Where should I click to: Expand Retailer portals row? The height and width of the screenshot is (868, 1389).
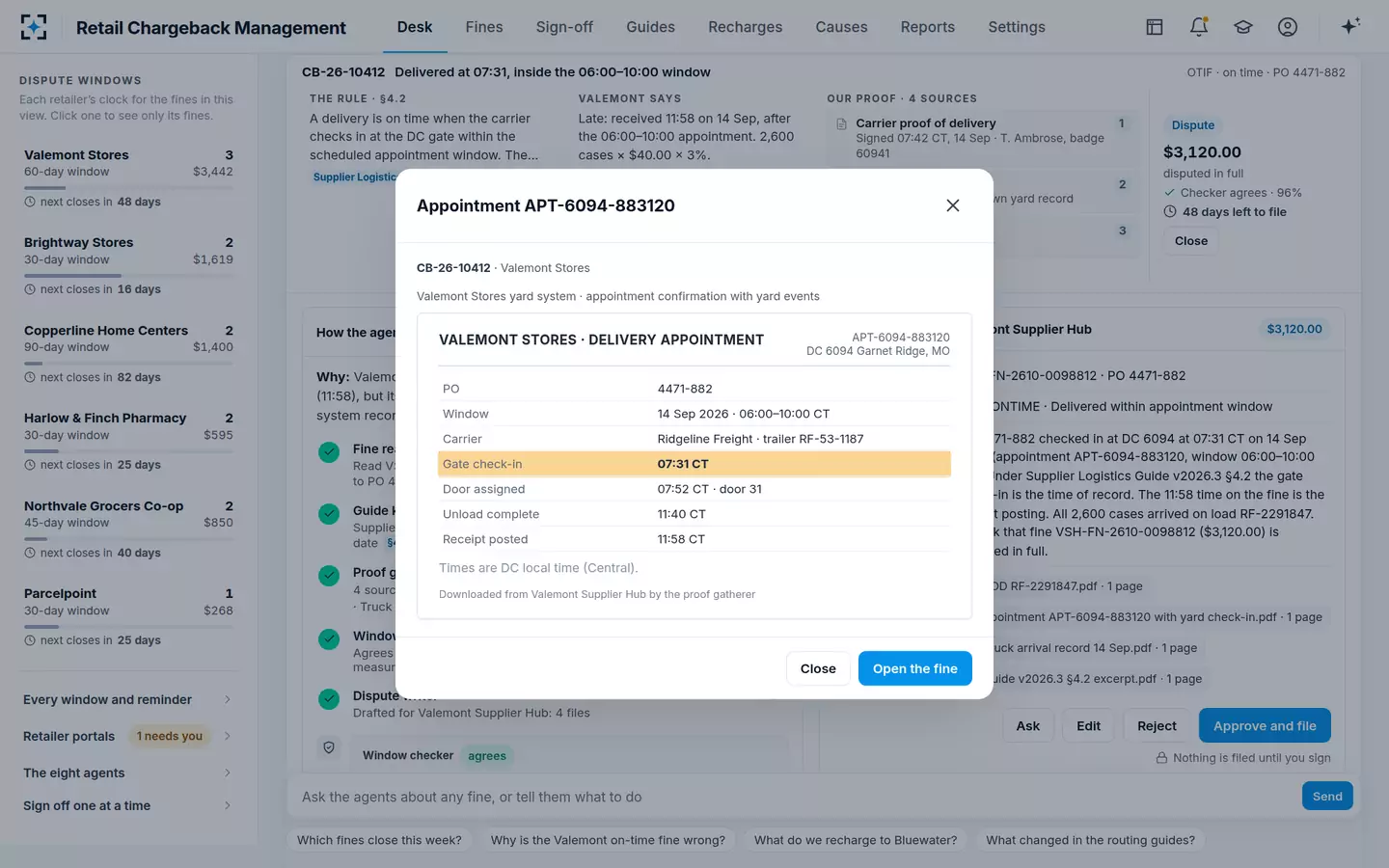tap(127, 736)
